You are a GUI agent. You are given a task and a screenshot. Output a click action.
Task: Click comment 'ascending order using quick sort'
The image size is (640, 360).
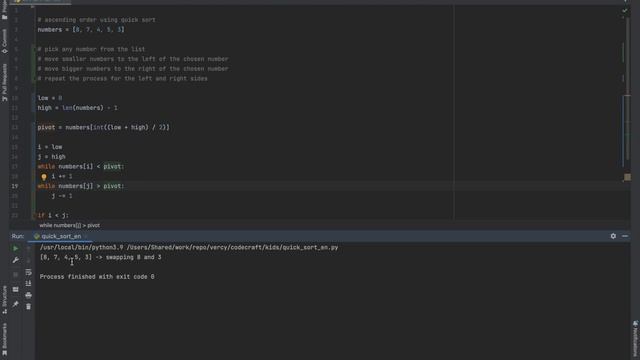click(96, 20)
